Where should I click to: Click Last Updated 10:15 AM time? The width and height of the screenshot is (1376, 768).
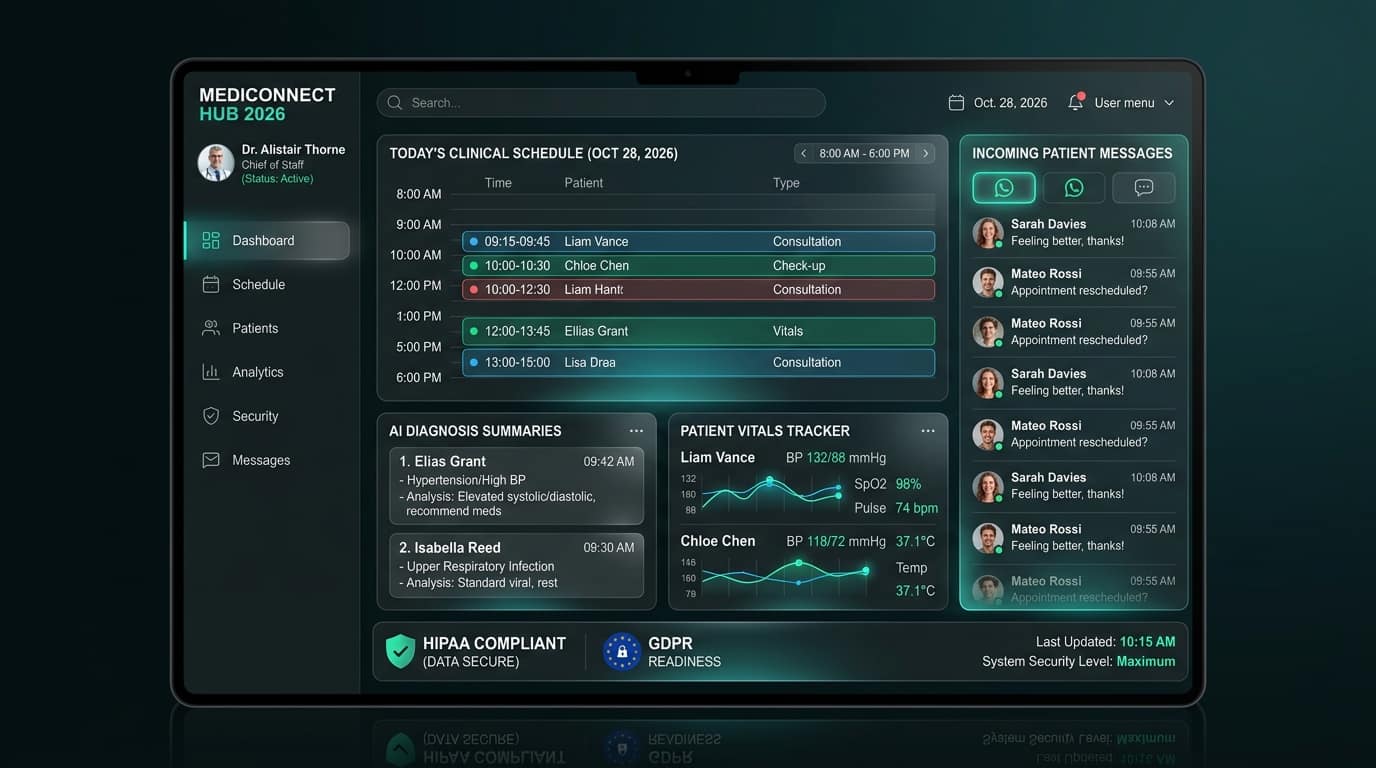point(1148,642)
